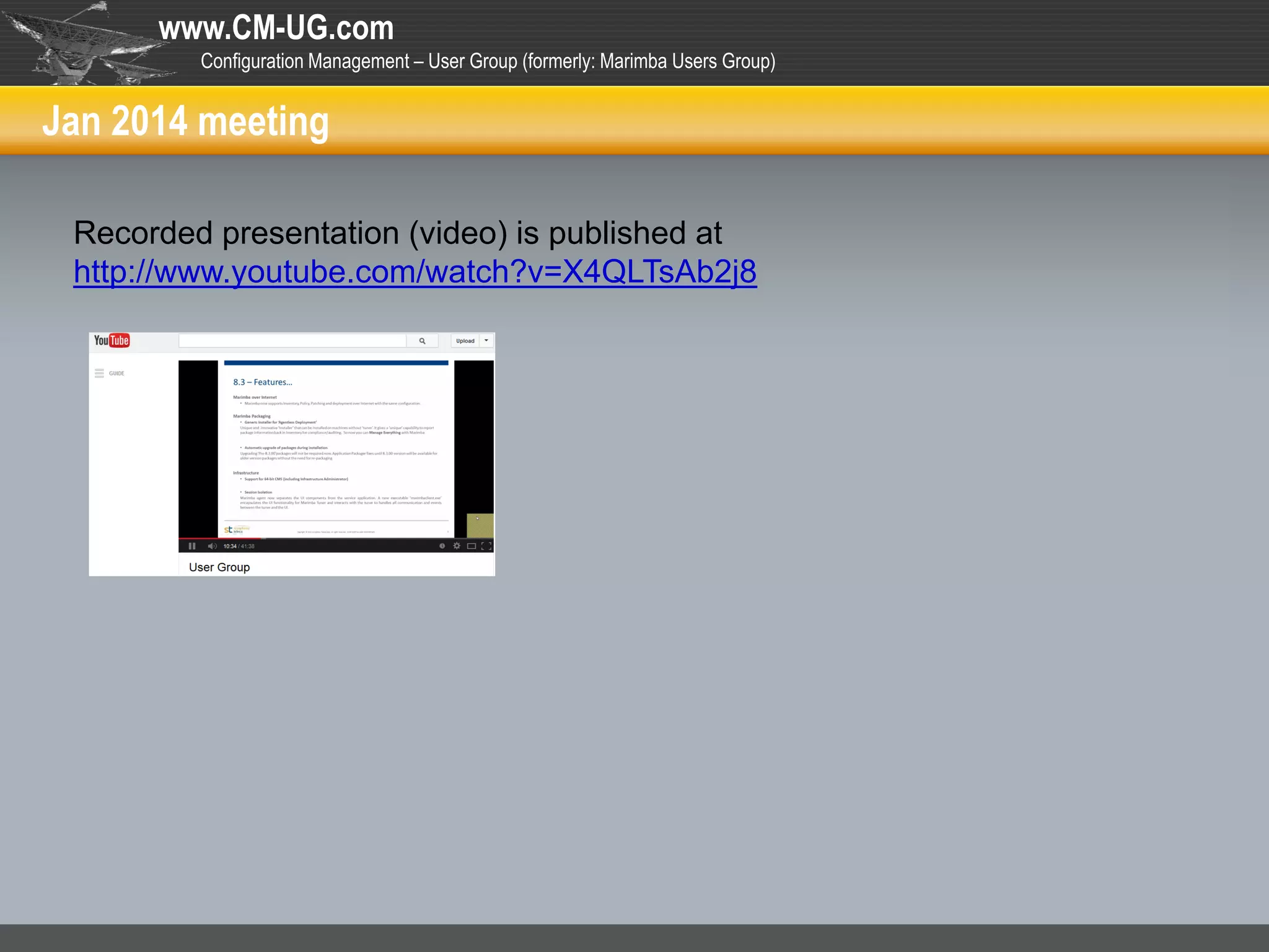Screen dimensions: 1269x952
Task: Click the GUIDE label in YouTube sidebar
Action: 116,373
